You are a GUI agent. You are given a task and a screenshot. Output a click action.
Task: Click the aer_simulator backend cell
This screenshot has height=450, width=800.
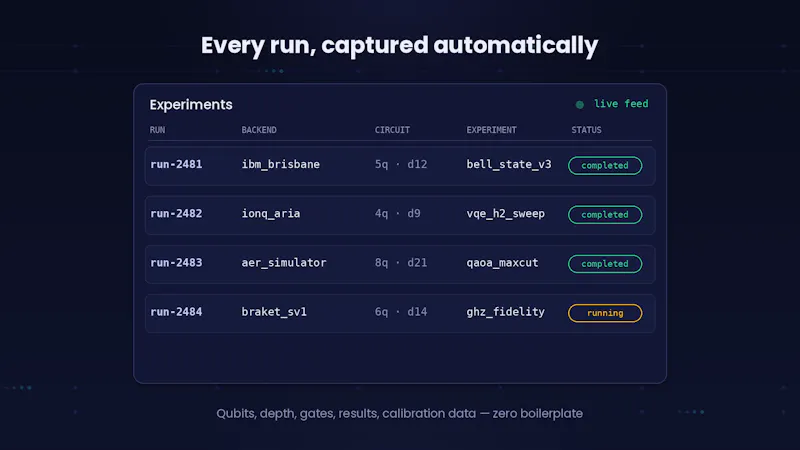pos(284,263)
